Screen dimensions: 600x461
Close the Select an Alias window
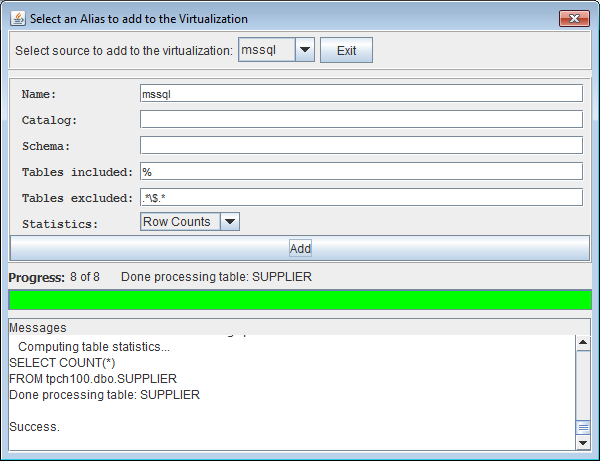[x=572, y=18]
